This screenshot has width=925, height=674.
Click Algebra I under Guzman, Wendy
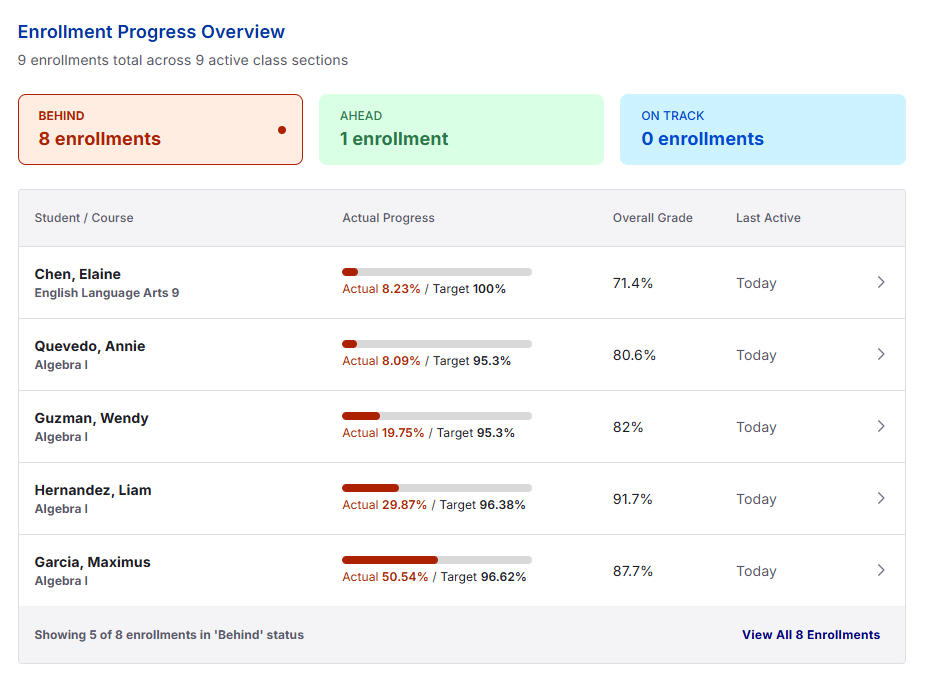pos(61,437)
